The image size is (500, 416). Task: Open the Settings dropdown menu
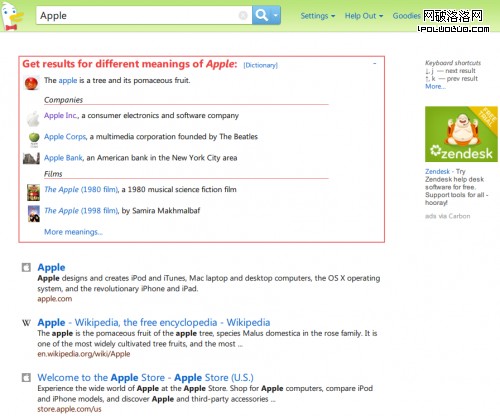(x=318, y=16)
